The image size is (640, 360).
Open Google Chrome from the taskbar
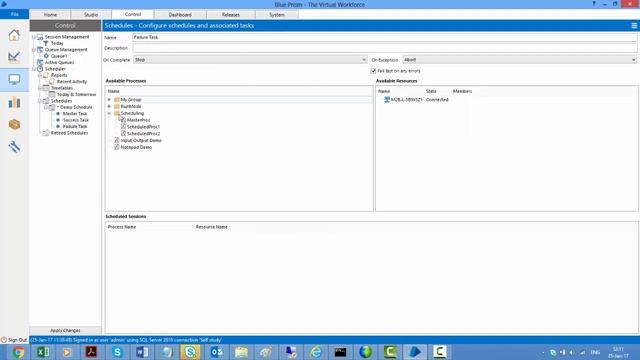point(18,352)
